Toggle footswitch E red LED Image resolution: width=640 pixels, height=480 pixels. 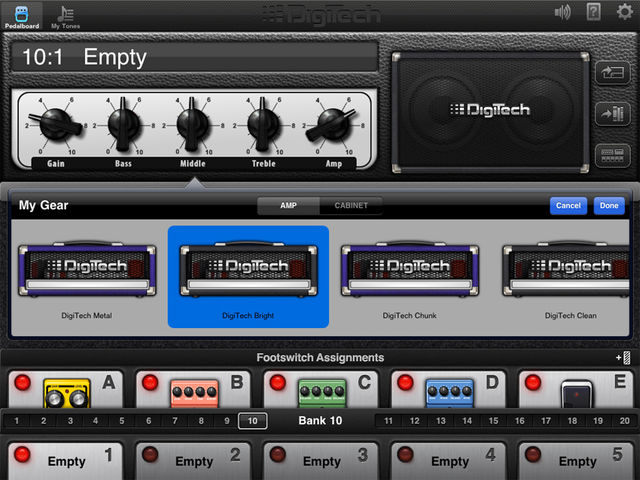[533, 382]
